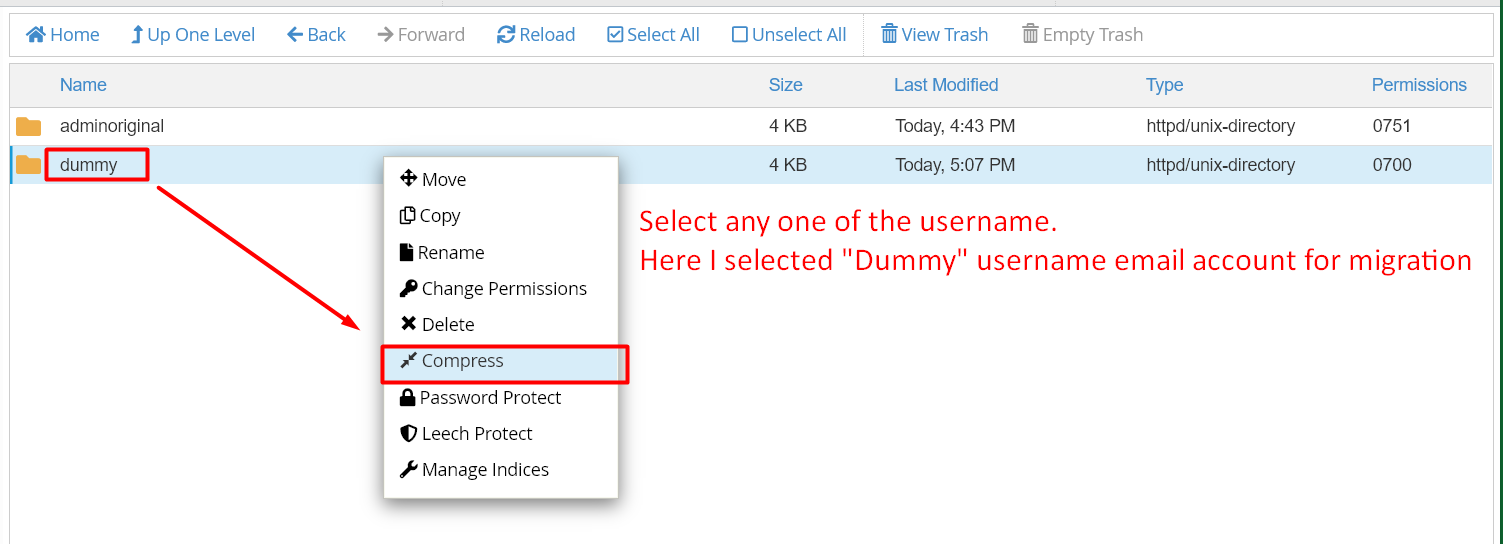Select All files text button
The width and height of the screenshot is (1503, 544).
pyautogui.click(x=664, y=35)
